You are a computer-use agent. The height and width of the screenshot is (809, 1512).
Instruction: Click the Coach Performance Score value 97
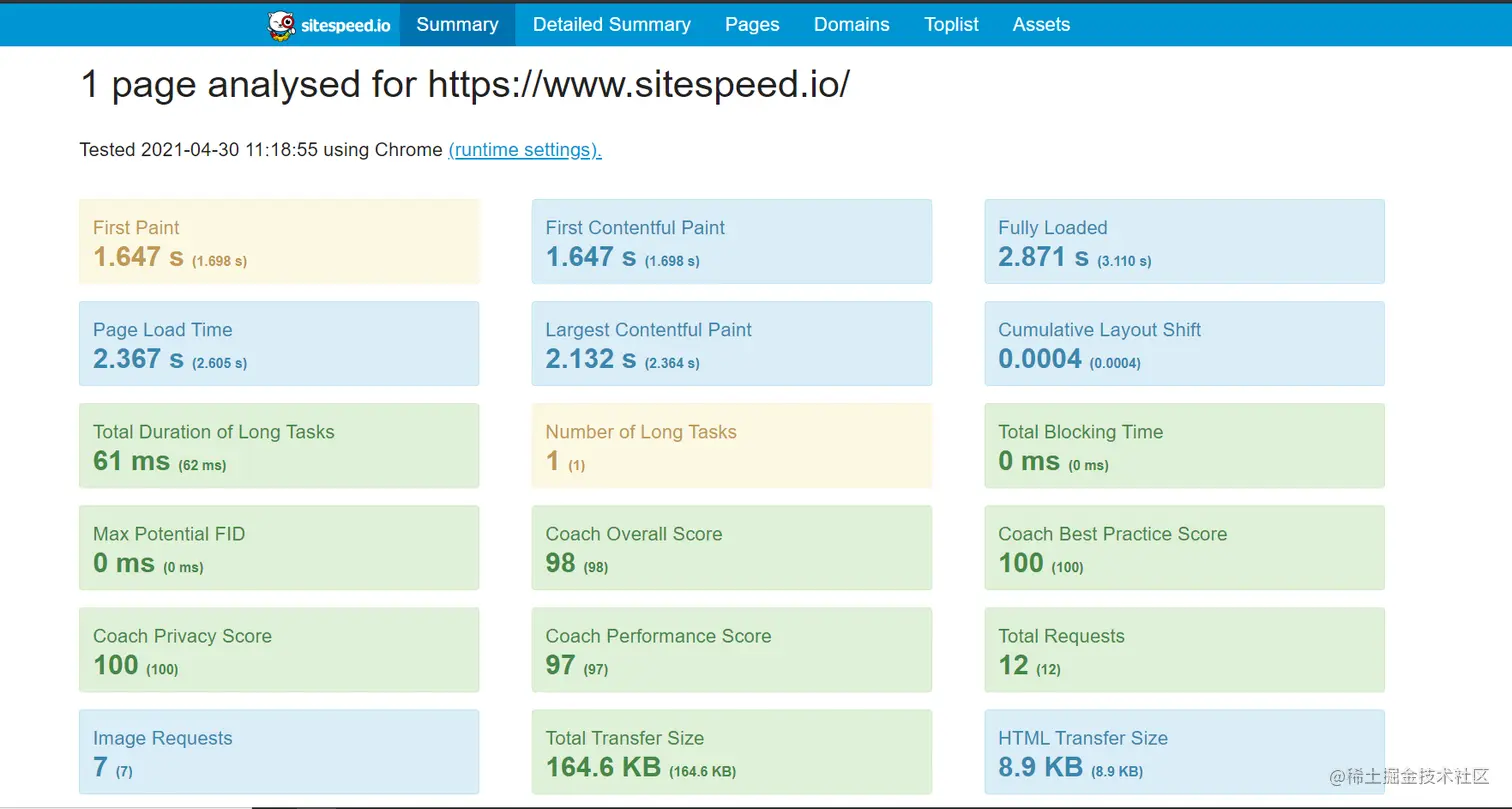coord(561,665)
